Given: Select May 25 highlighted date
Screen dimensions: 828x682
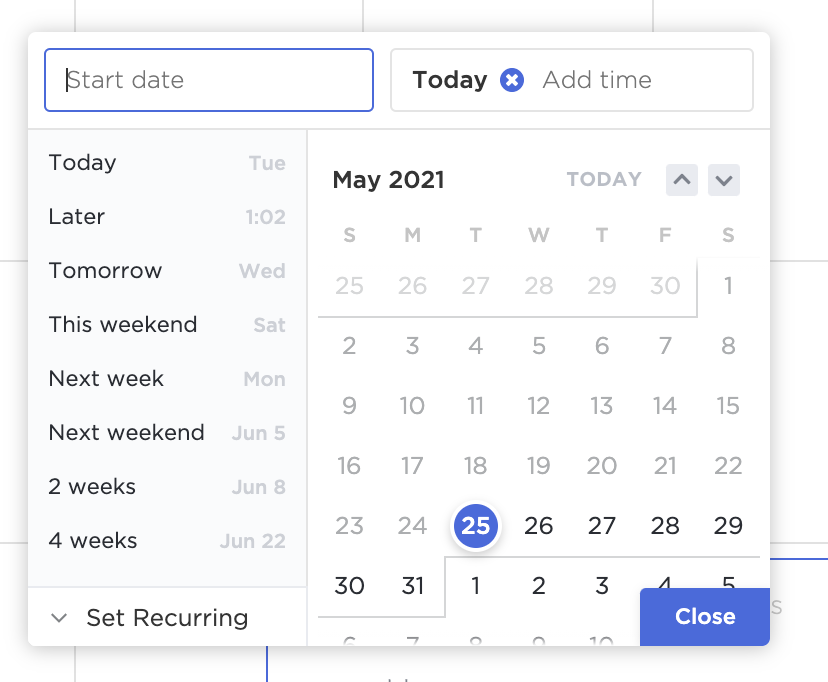Looking at the screenshot, I should click(476, 525).
